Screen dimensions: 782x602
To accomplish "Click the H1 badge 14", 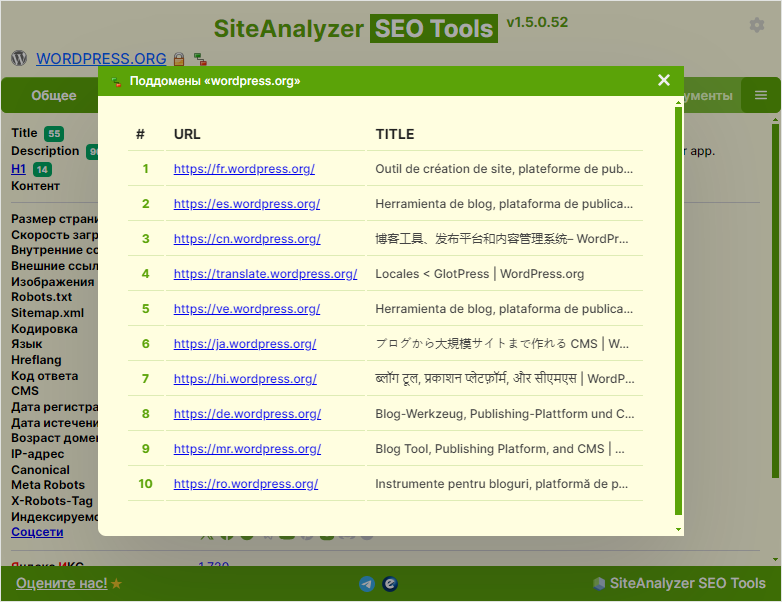I will pyautogui.click(x=42, y=170).
